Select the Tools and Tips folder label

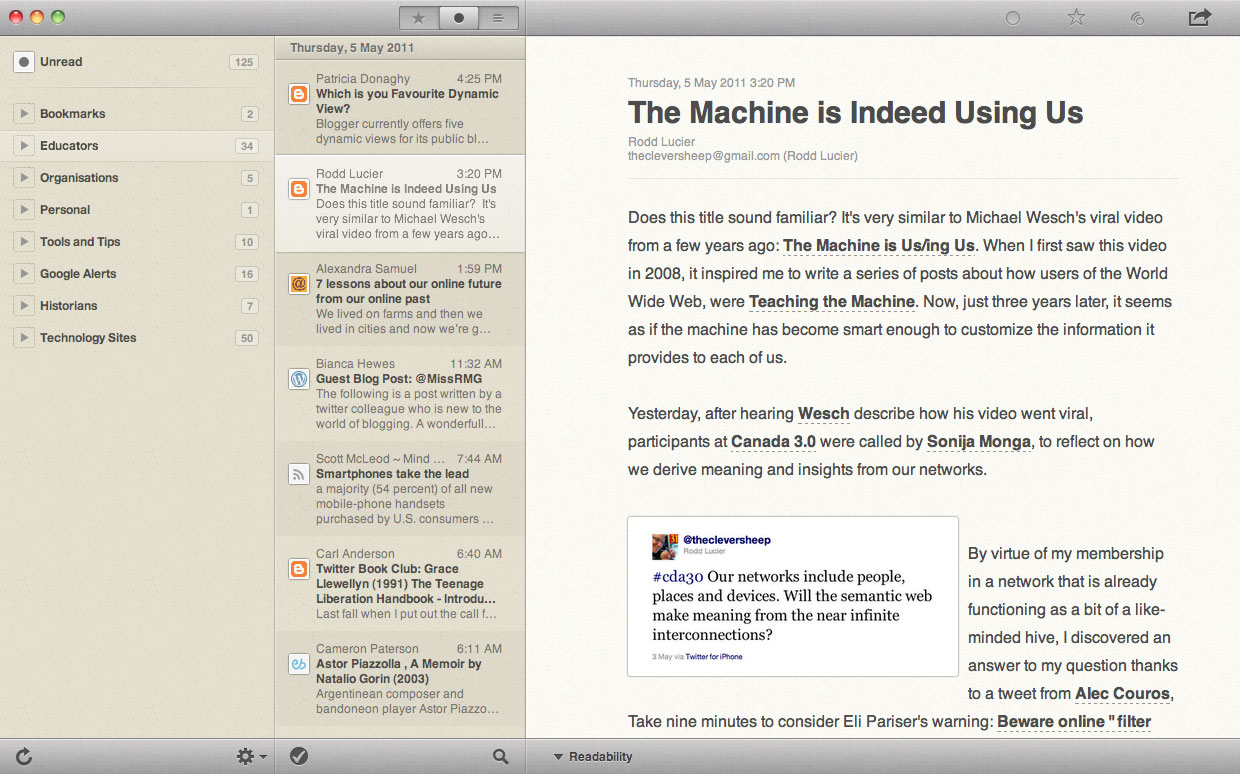point(80,242)
